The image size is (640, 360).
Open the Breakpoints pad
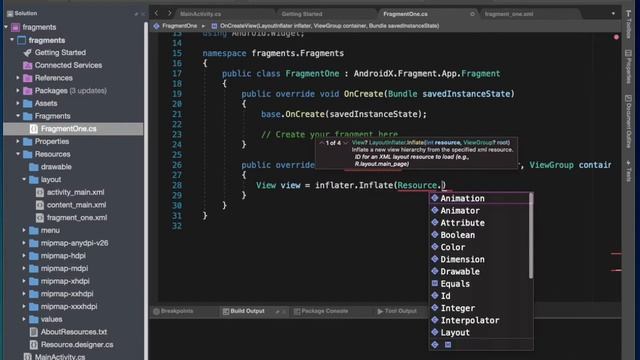click(173, 311)
